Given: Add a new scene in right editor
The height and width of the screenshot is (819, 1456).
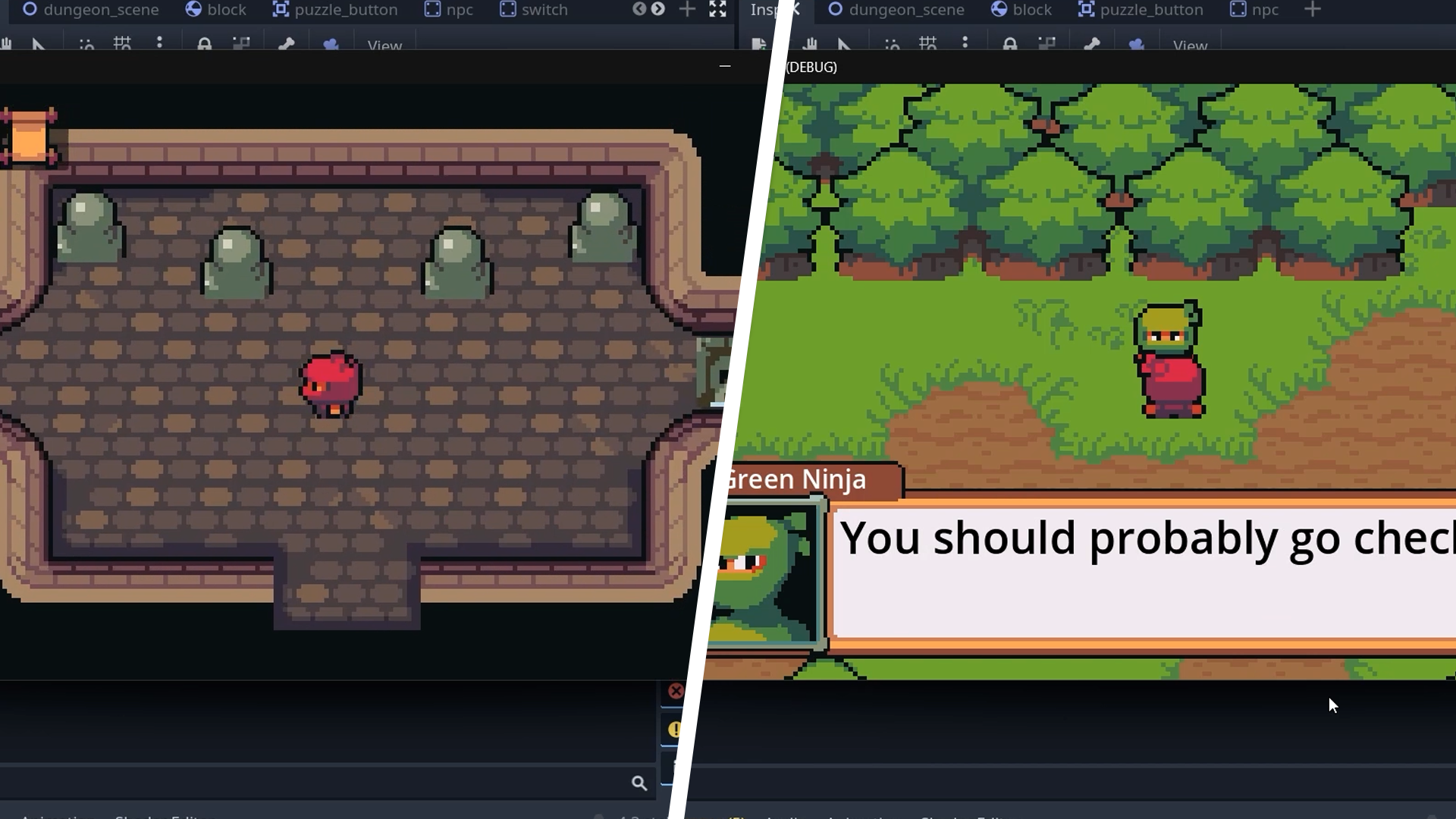Looking at the screenshot, I should 1313,9.
